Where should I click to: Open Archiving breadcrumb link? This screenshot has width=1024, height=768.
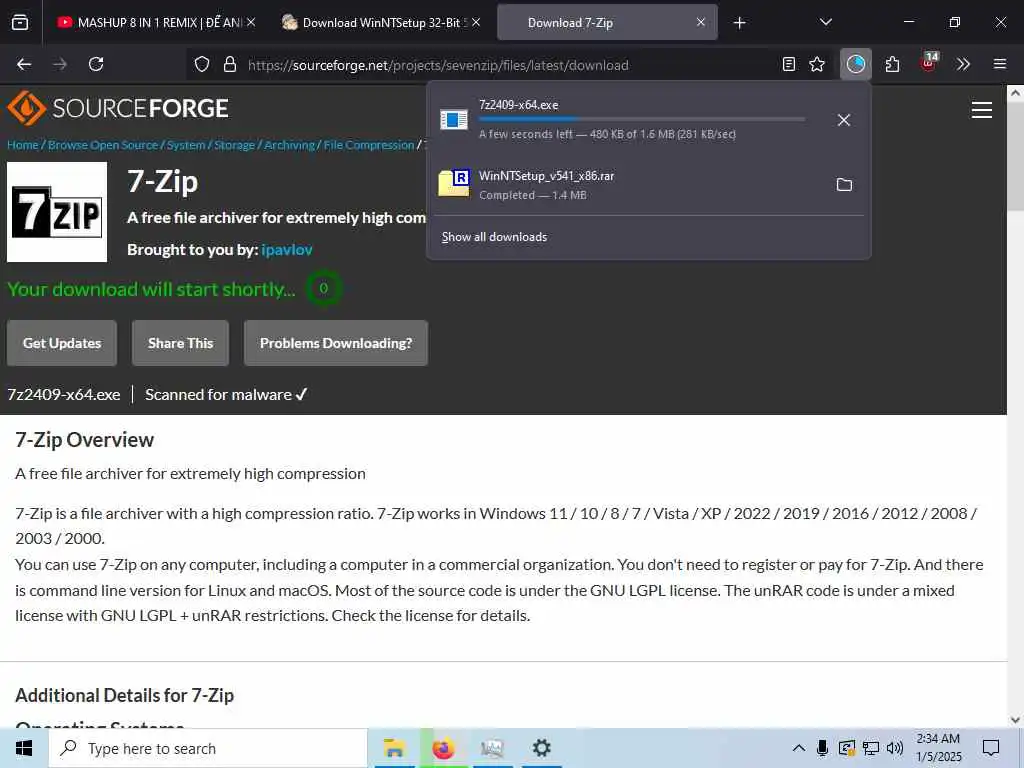289,145
